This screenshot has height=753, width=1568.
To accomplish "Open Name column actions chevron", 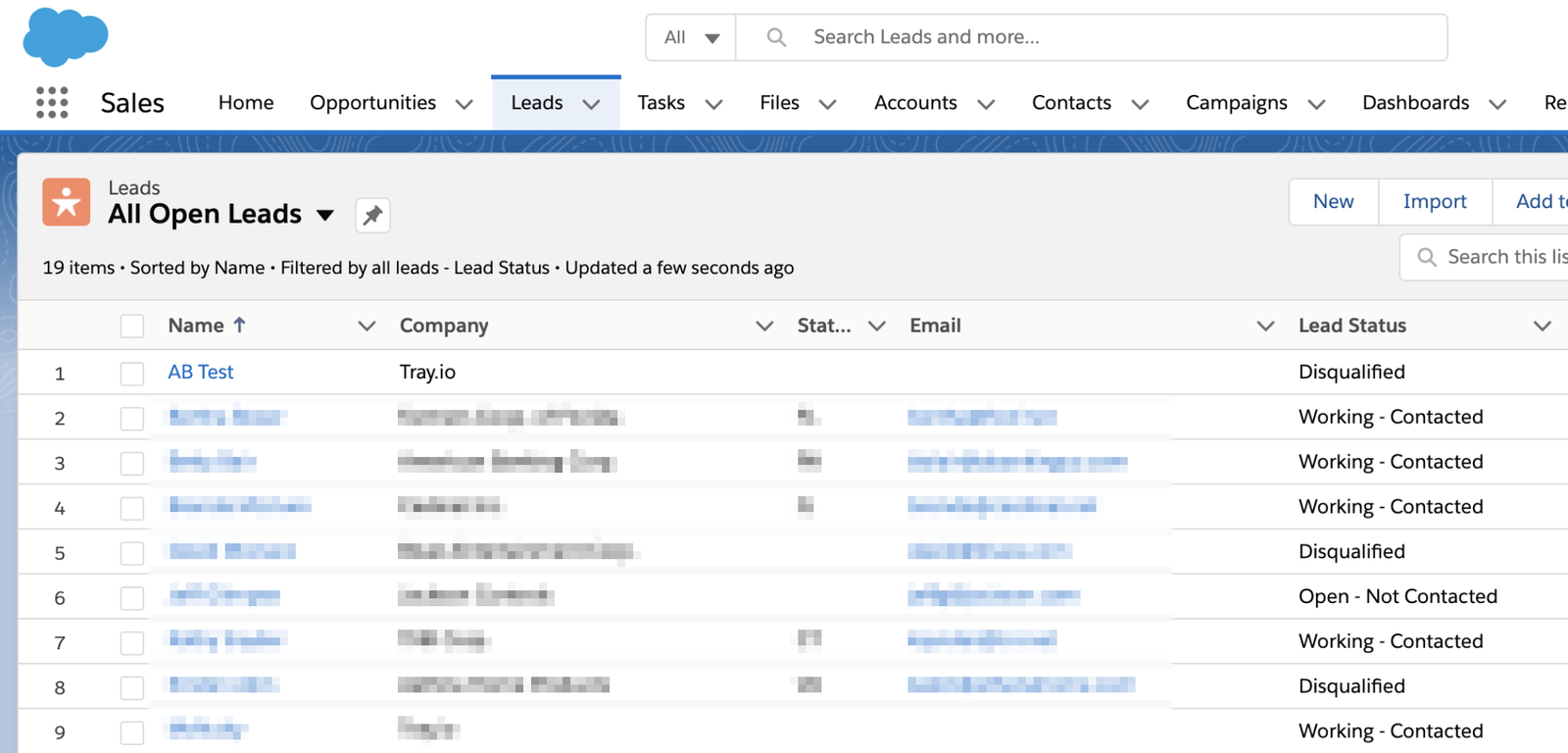I will pyautogui.click(x=367, y=326).
